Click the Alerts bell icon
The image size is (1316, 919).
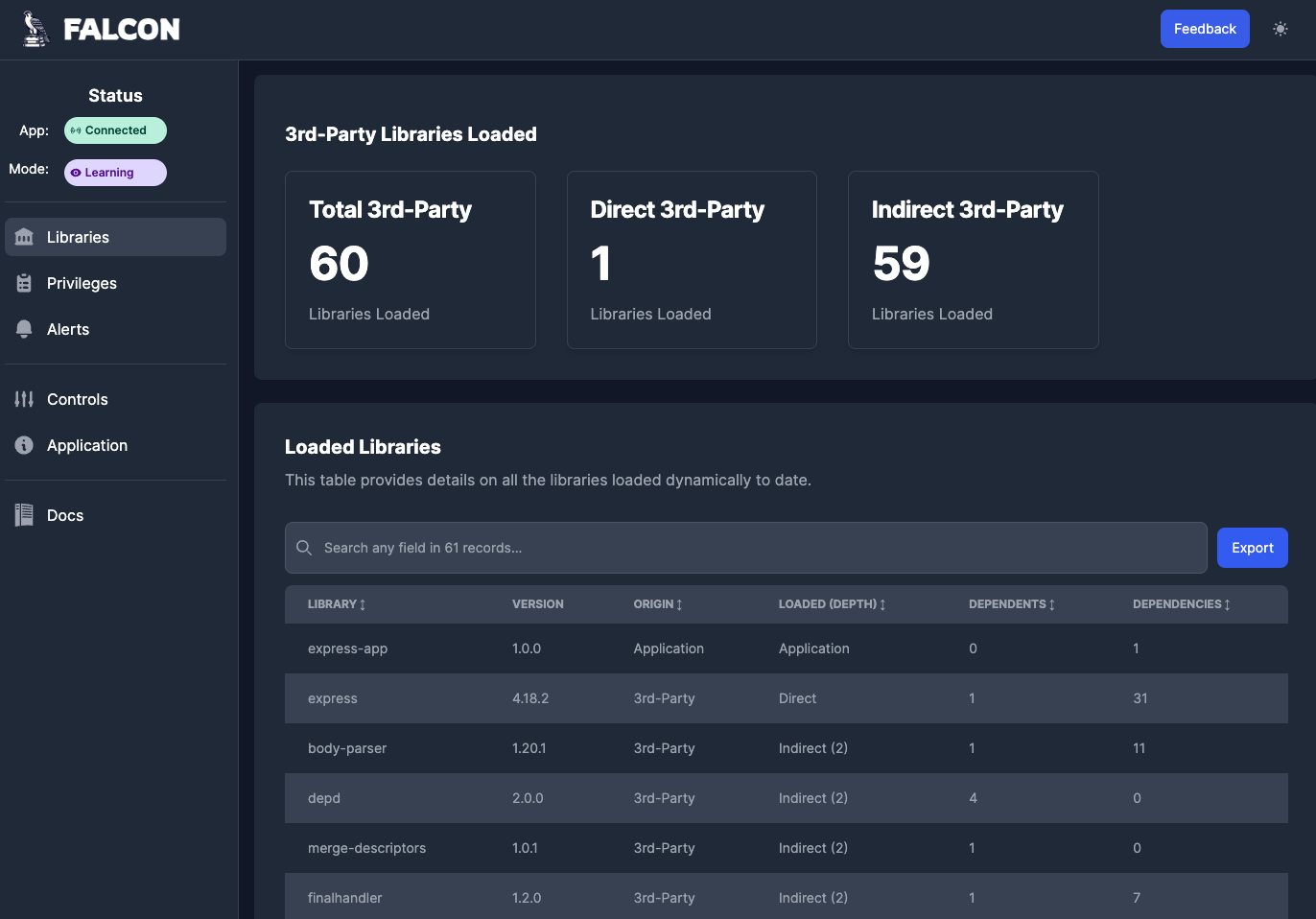pos(25,329)
